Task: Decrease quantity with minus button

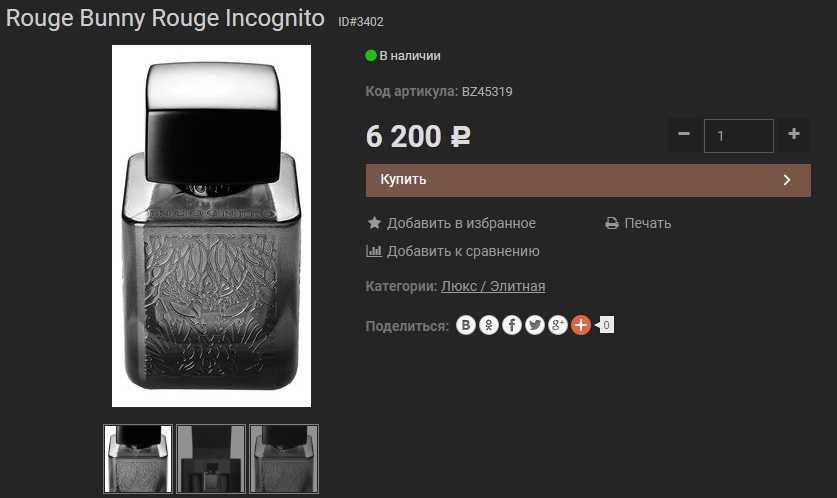Action: coord(684,134)
